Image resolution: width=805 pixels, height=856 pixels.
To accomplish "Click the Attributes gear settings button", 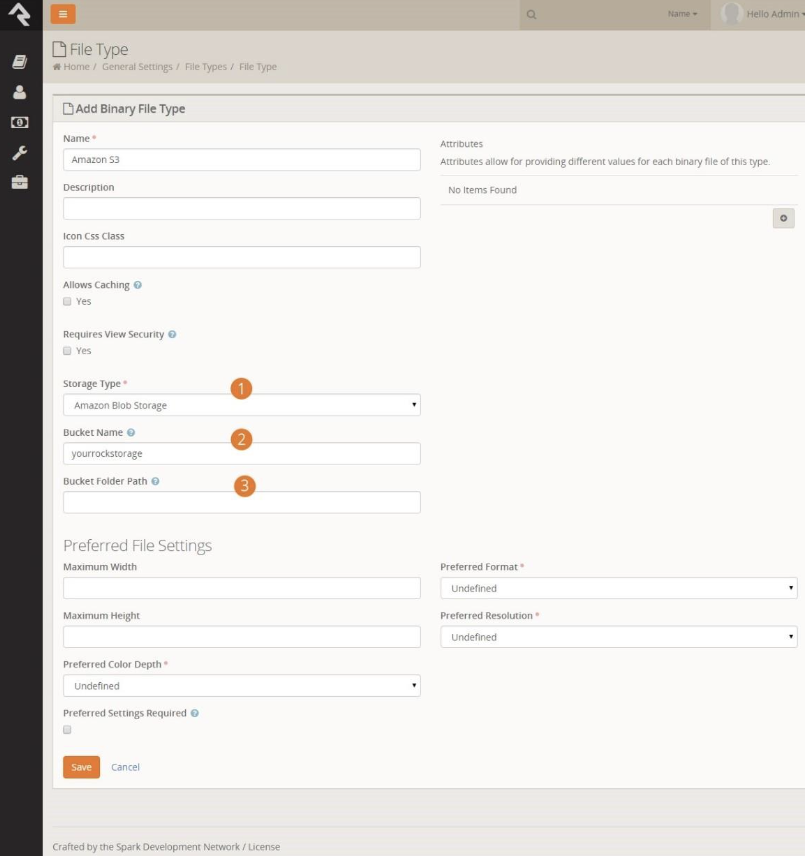I will (x=783, y=218).
